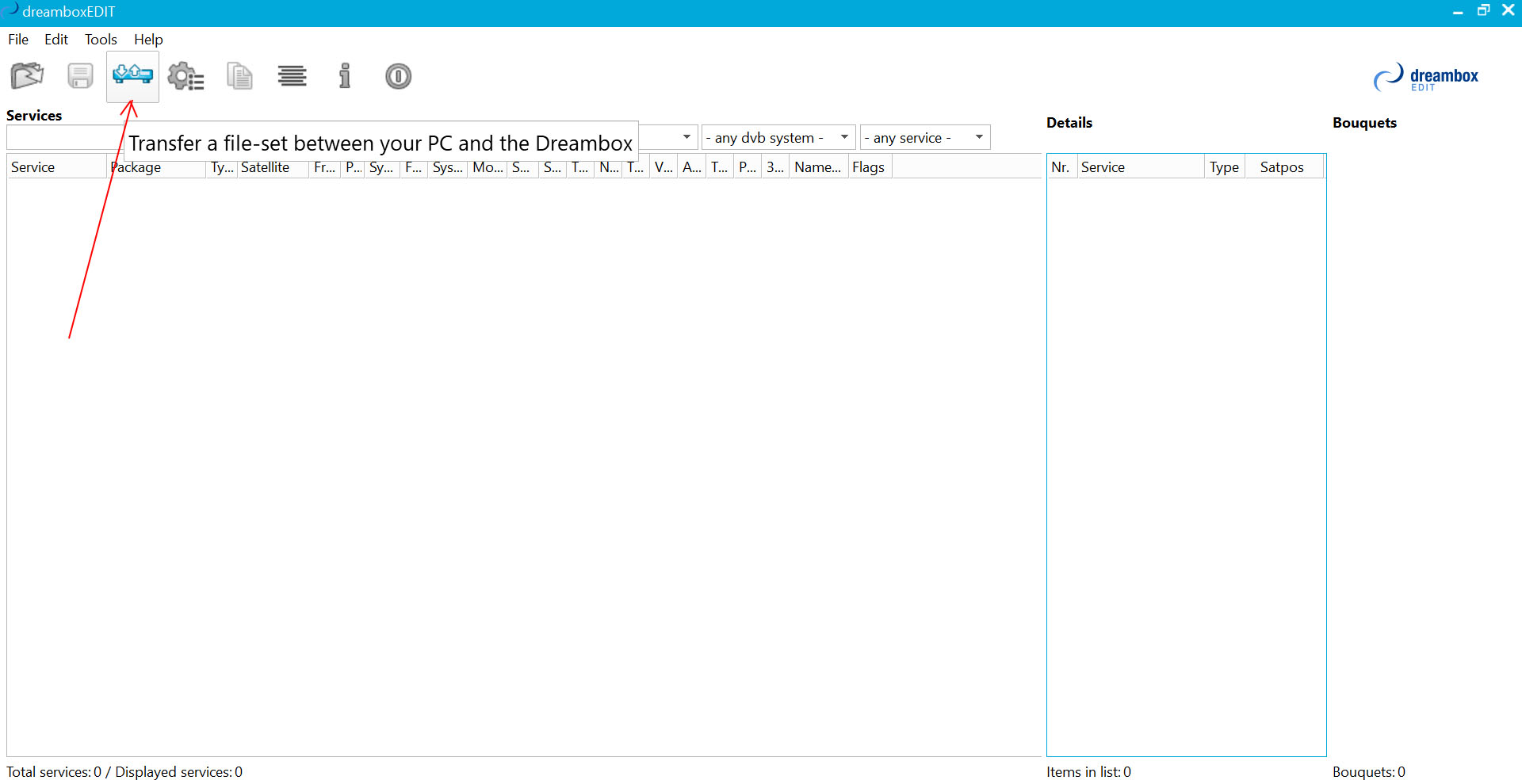Open the Tools menu
This screenshot has height=784, width=1522.
(x=101, y=40)
